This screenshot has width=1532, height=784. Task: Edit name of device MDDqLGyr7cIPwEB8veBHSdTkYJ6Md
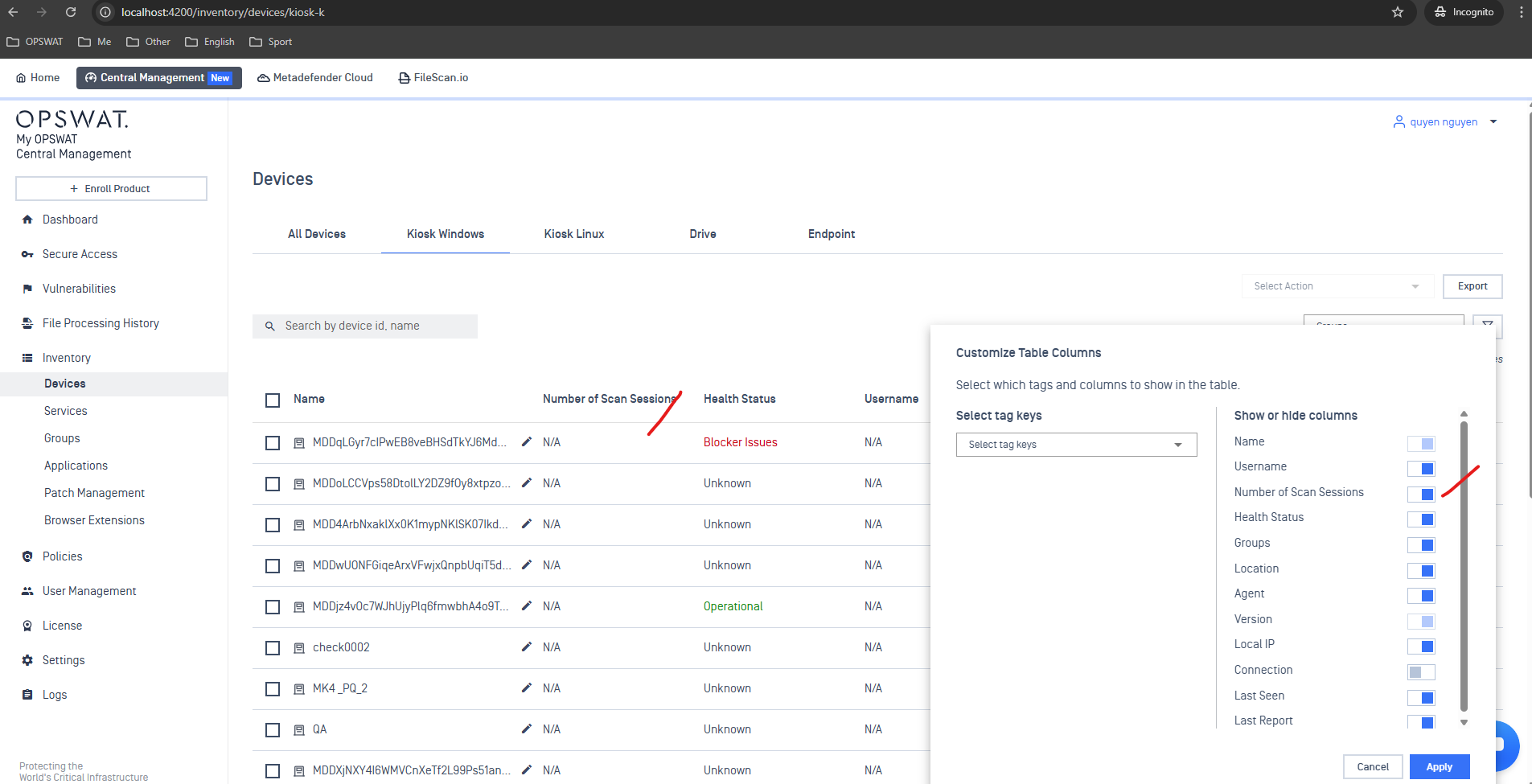point(527,441)
